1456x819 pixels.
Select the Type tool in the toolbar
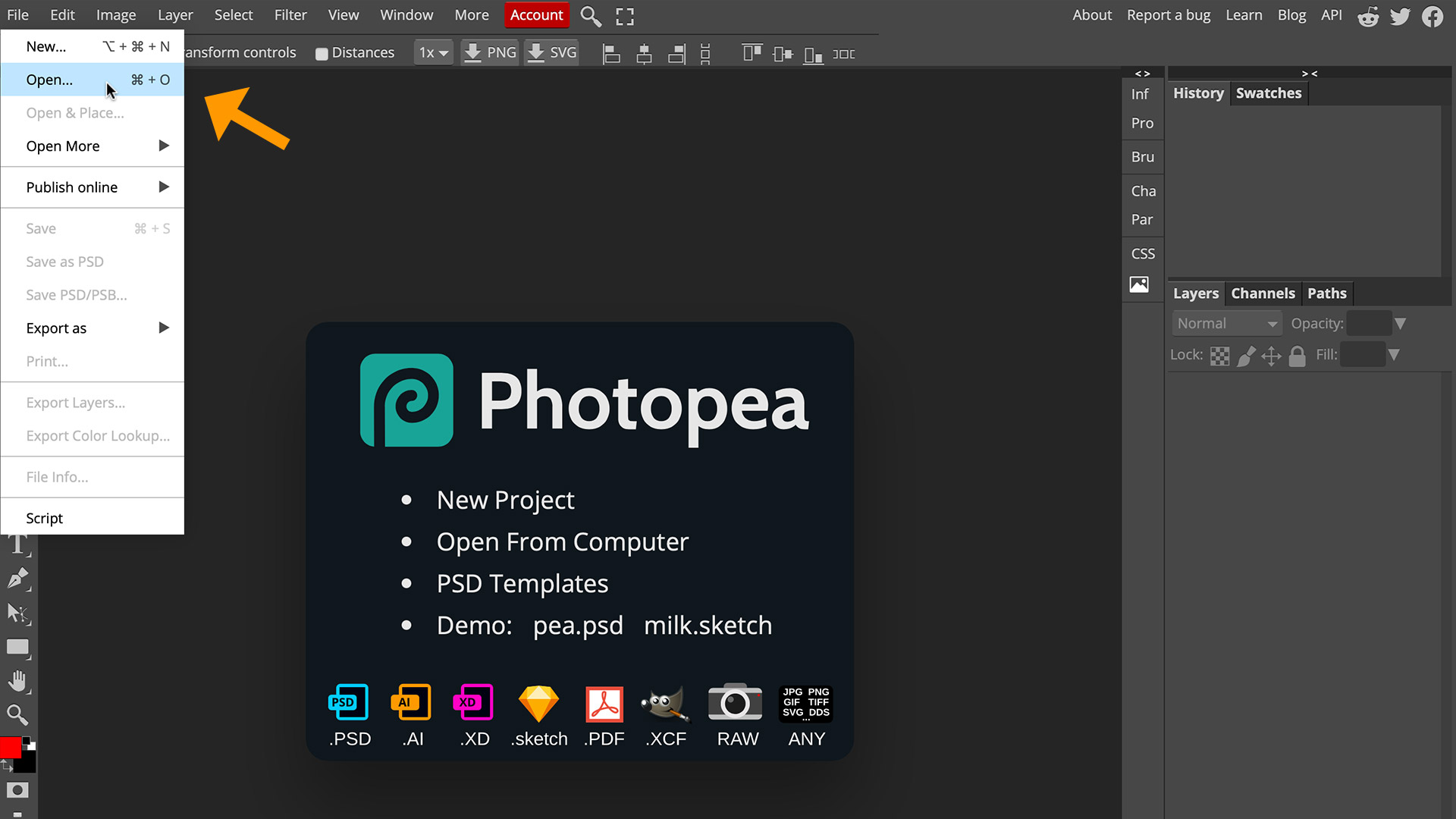pos(18,545)
